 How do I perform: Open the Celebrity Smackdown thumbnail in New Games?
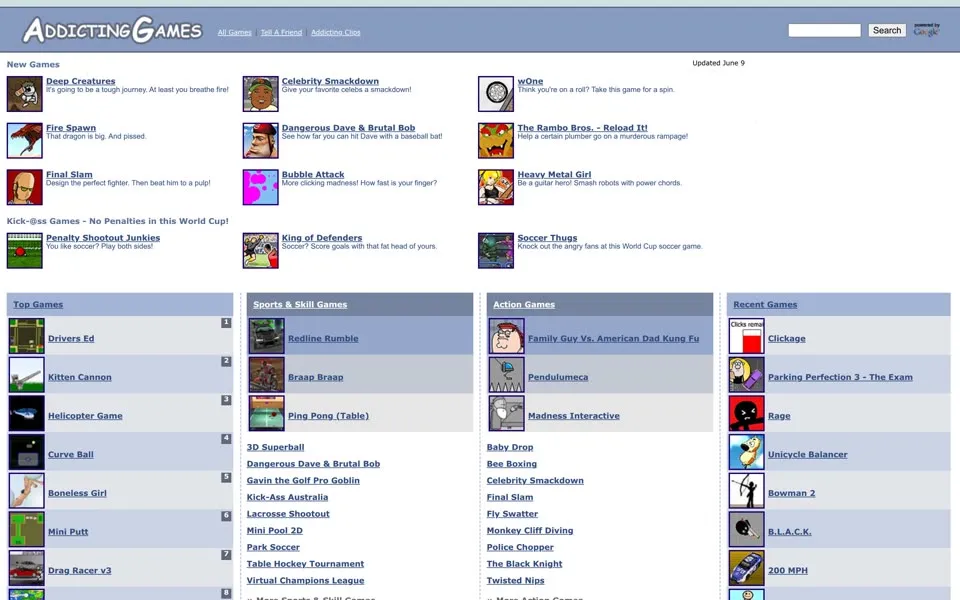click(x=260, y=94)
